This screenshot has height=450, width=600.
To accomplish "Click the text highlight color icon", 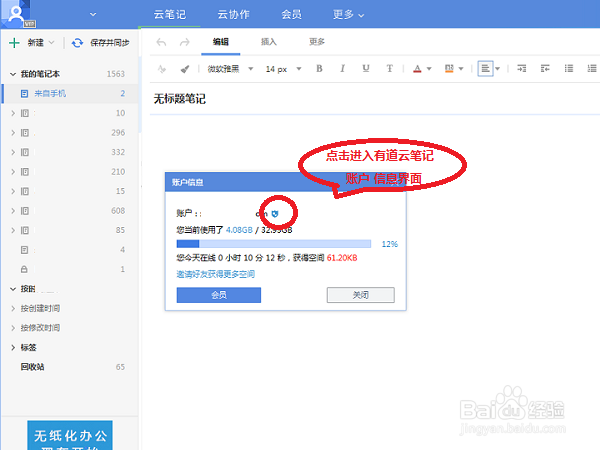I will (449, 69).
